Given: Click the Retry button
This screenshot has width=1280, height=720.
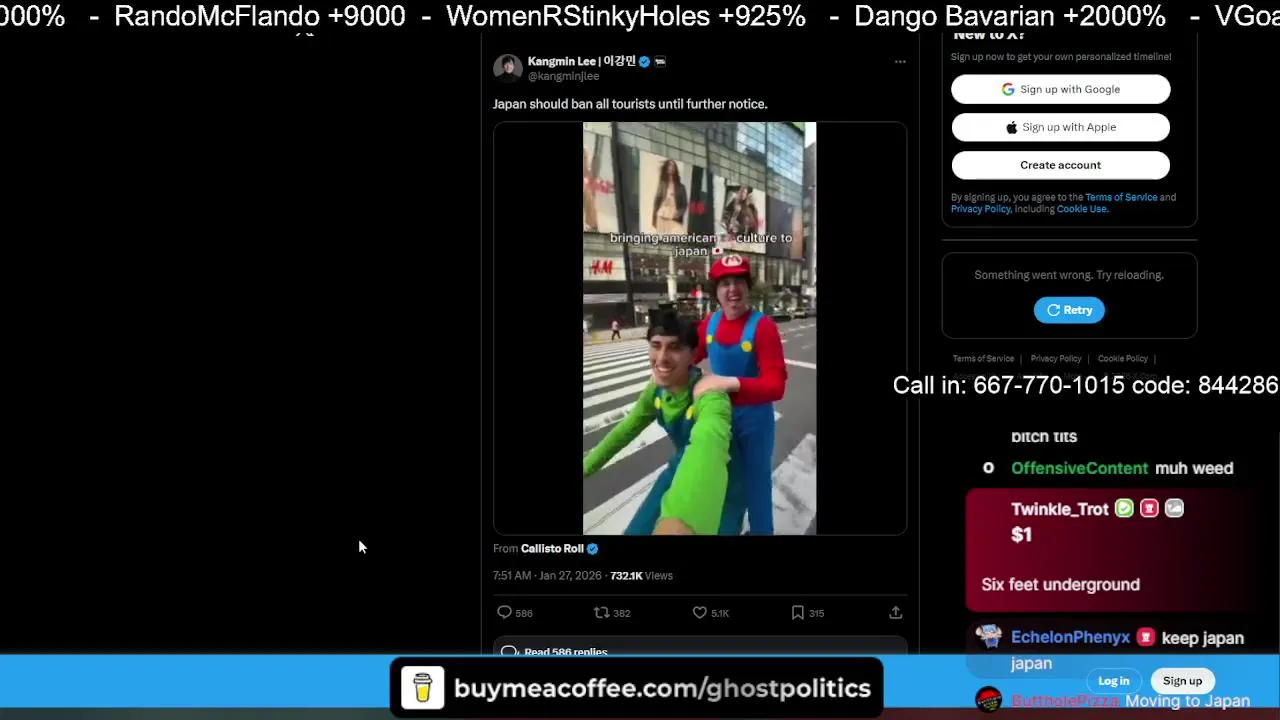Looking at the screenshot, I should click(1069, 310).
